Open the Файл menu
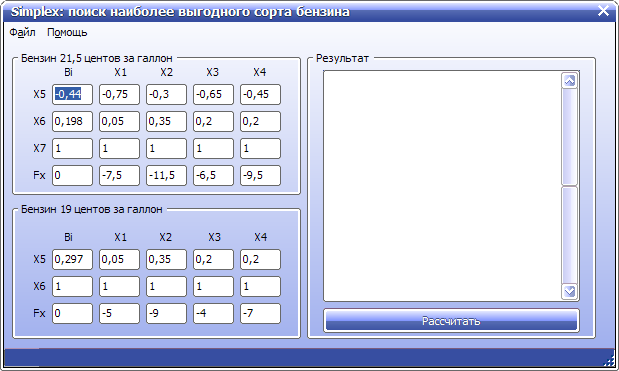The height and width of the screenshot is (371, 619). pyautogui.click(x=23, y=32)
